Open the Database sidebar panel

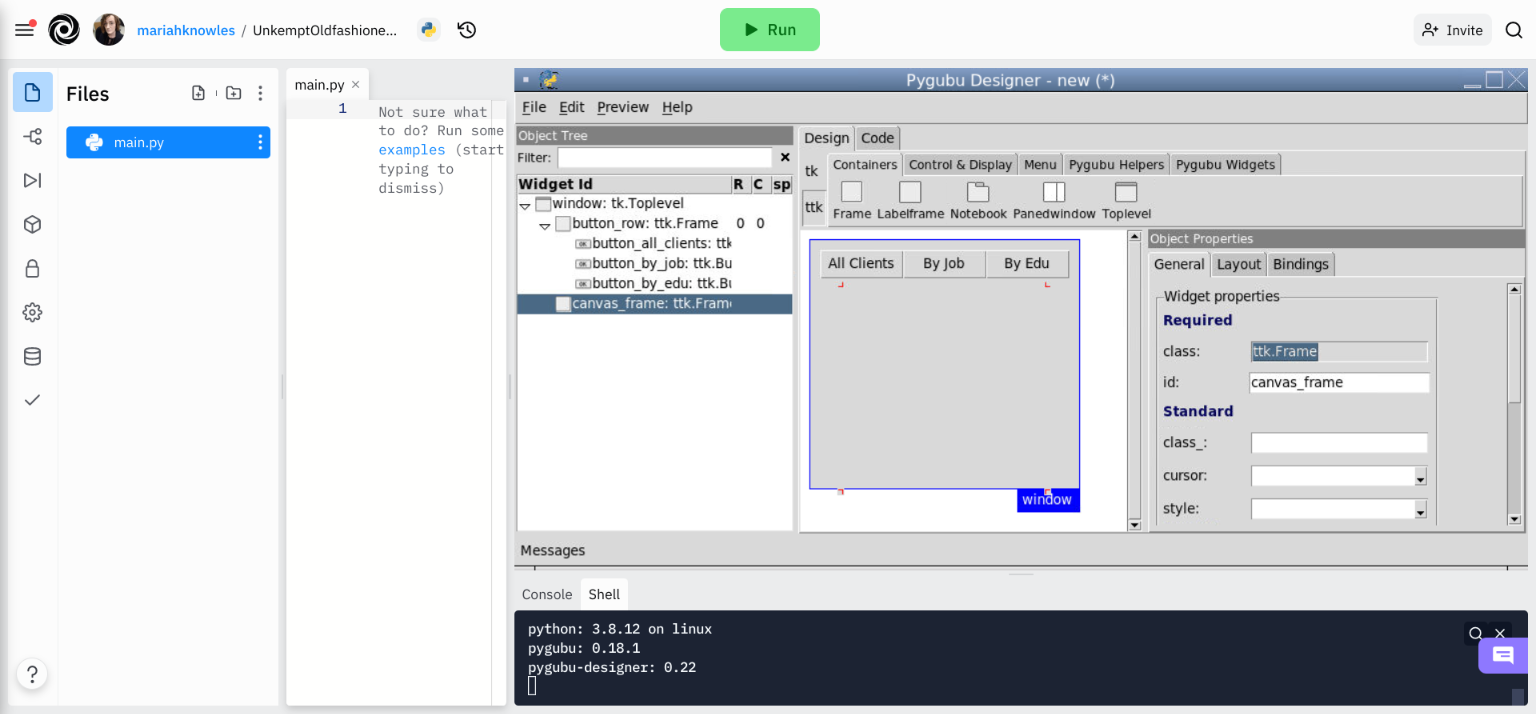click(32, 356)
